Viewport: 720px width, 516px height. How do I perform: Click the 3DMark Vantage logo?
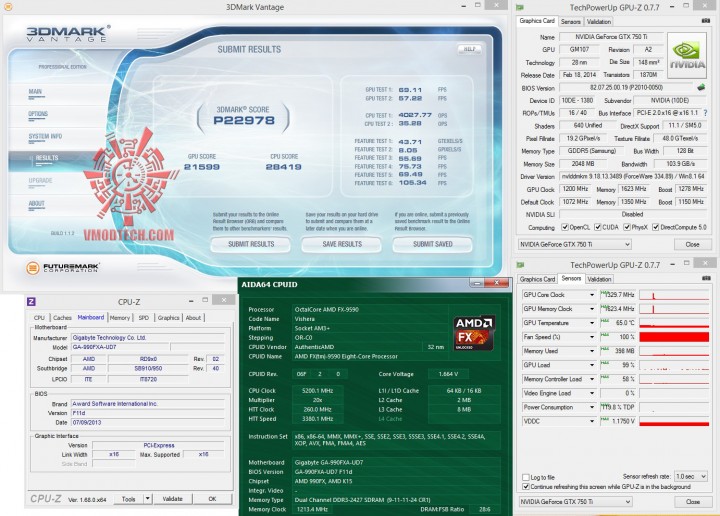click(68, 34)
